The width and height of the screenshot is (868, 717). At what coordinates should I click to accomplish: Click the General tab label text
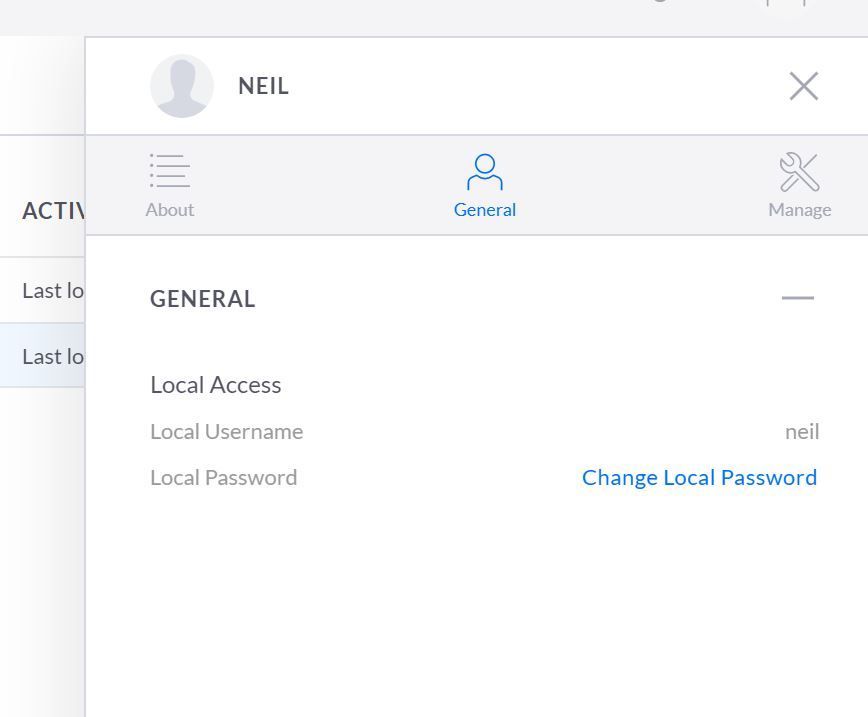[x=485, y=210]
